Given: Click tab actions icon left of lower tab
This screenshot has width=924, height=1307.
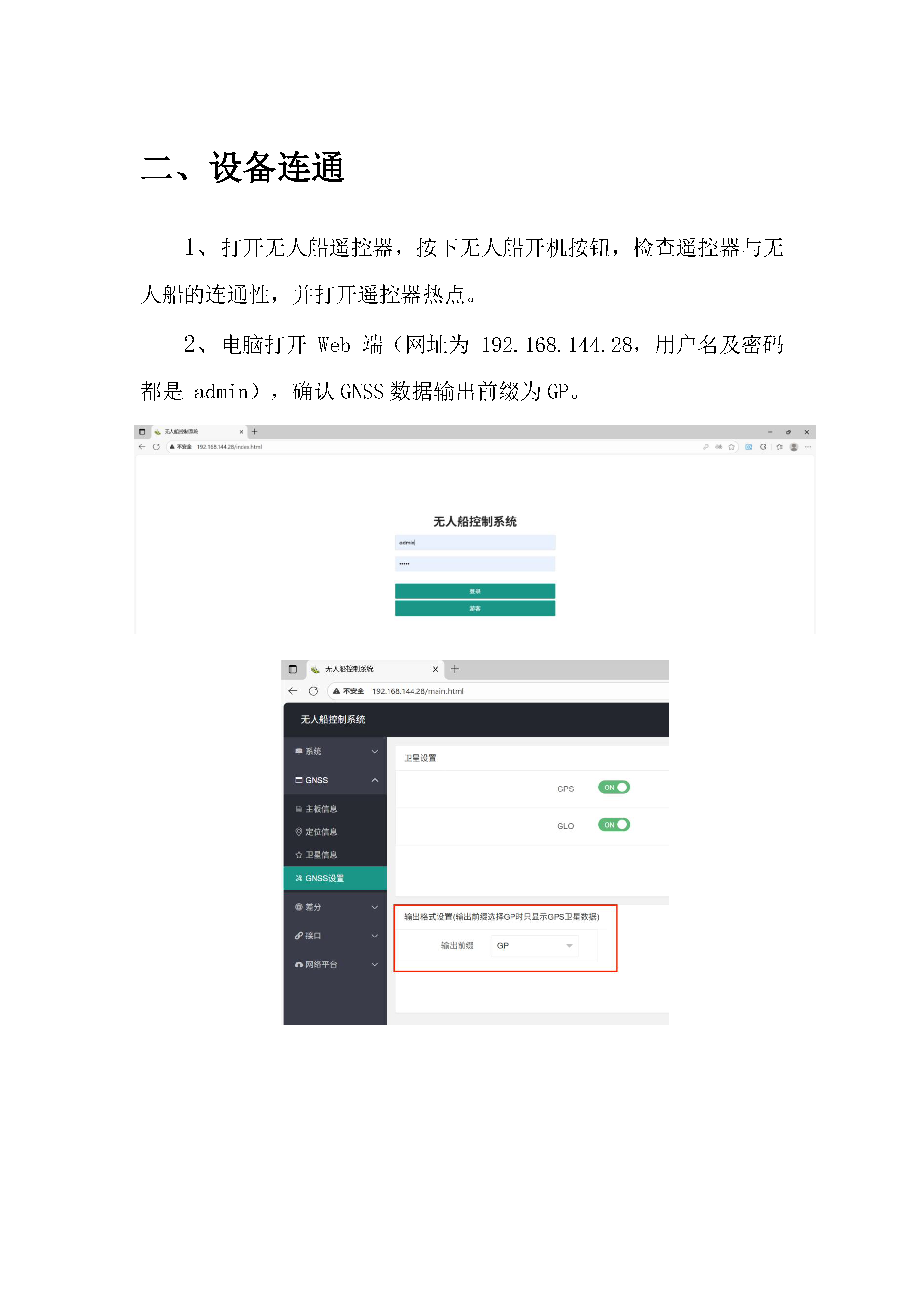Looking at the screenshot, I should 292,669.
